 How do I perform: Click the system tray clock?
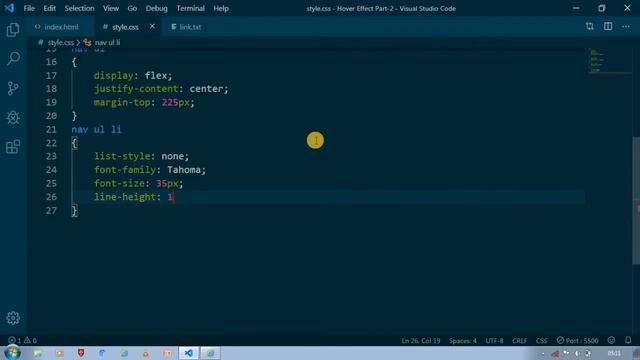614,353
